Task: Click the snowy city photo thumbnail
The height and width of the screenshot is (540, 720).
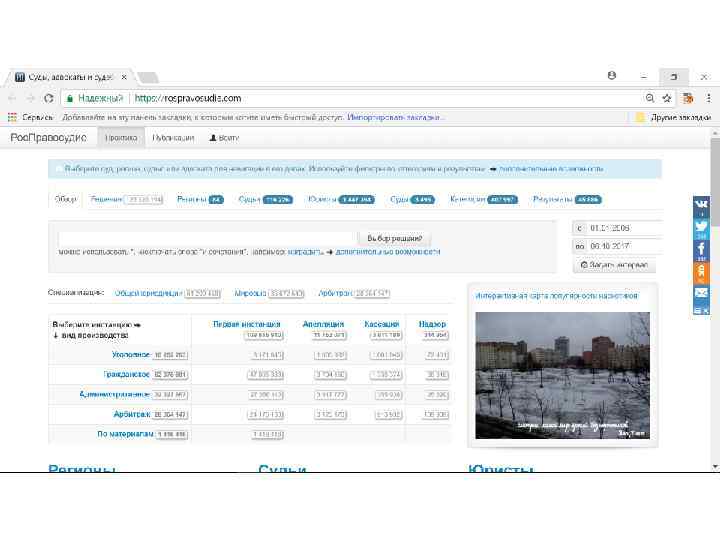Action: tap(562, 375)
